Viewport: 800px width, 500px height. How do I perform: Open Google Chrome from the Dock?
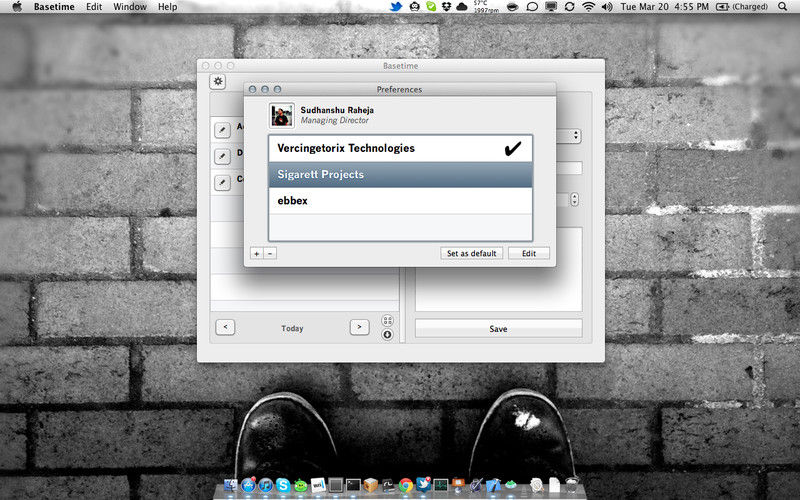pos(405,485)
